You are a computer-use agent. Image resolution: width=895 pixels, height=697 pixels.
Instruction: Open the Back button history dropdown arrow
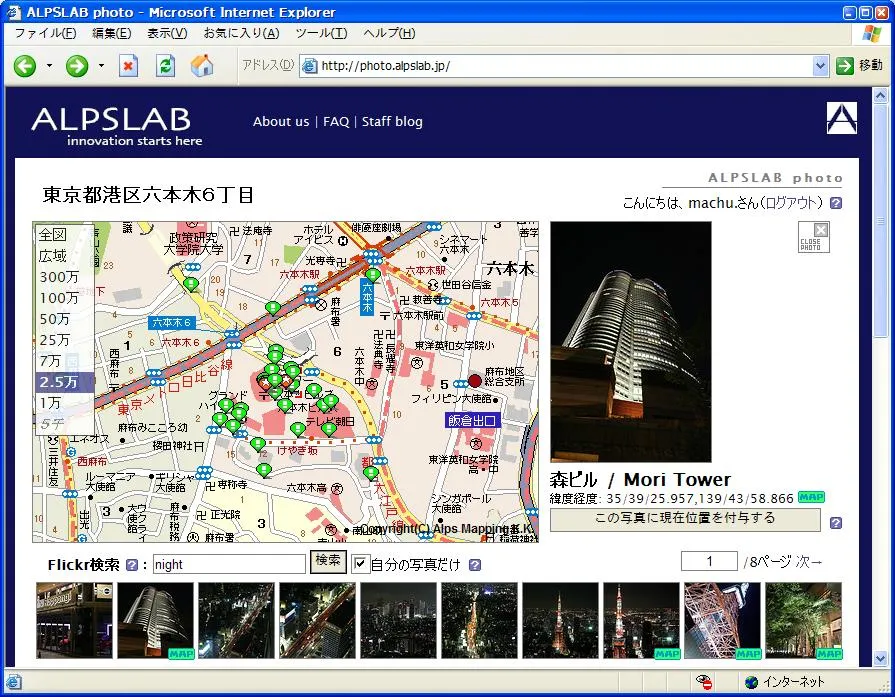pyautogui.click(x=50, y=66)
